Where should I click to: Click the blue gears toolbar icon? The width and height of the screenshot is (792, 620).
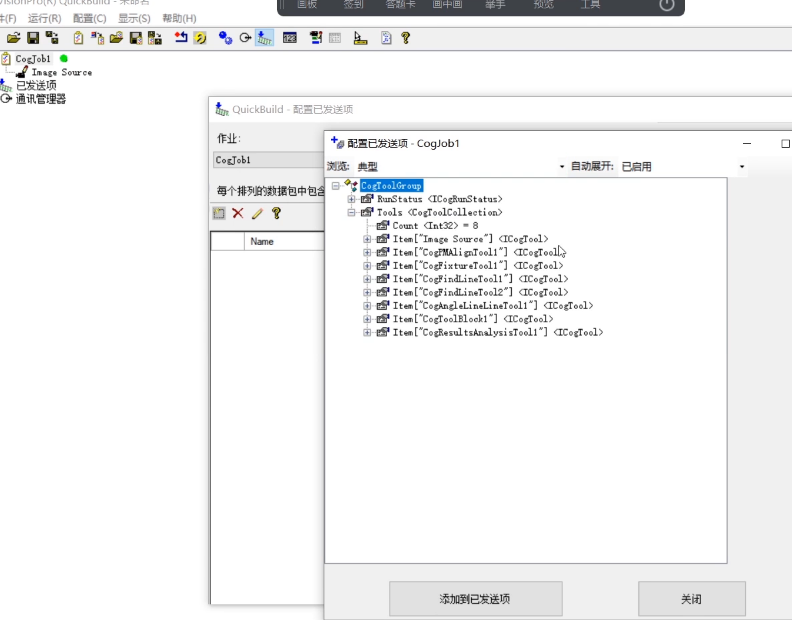click(x=225, y=38)
